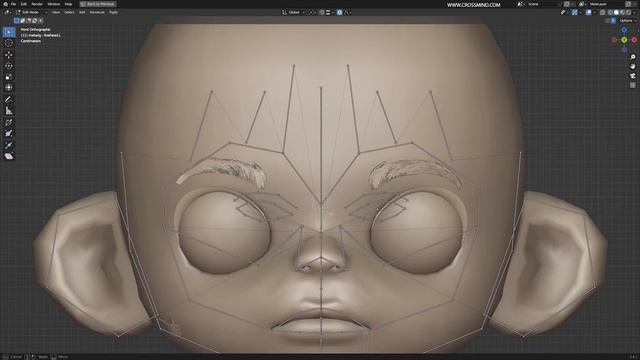The height and width of the screenshot is (360, 640).
Task: Open the viewport Add menu
Action: 82,13
